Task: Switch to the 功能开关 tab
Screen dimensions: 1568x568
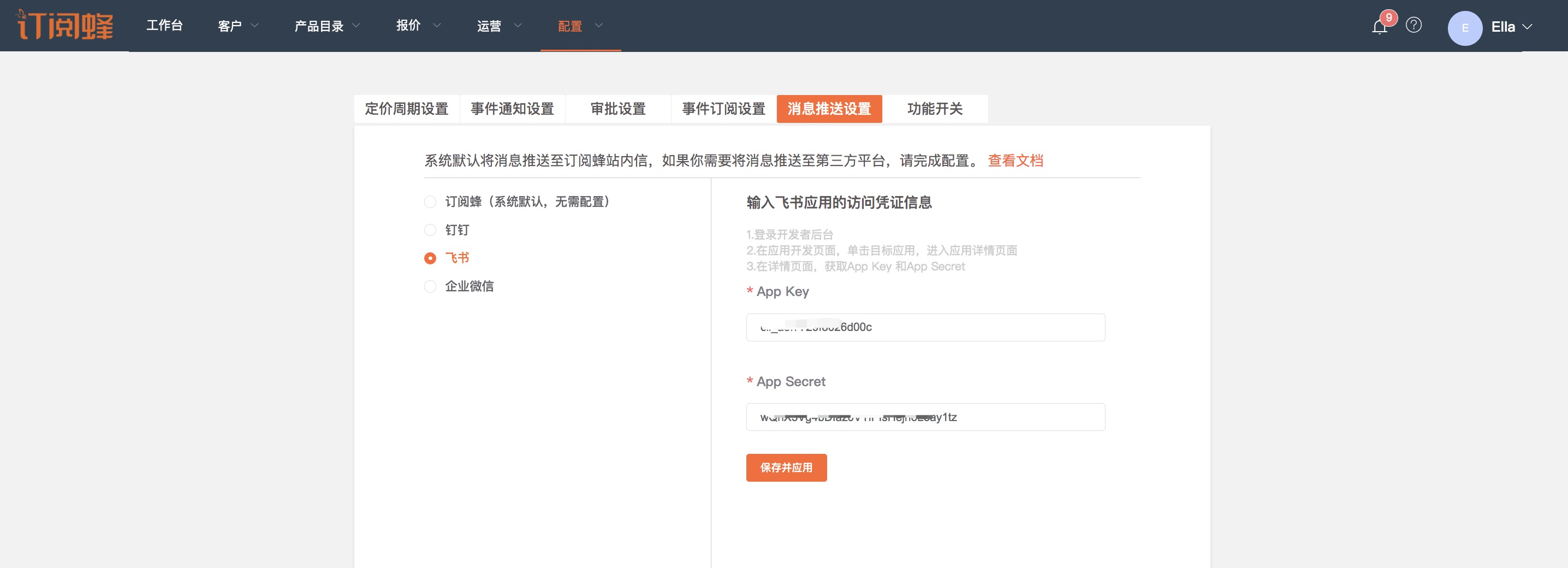Action: click(x=935, y=109)
